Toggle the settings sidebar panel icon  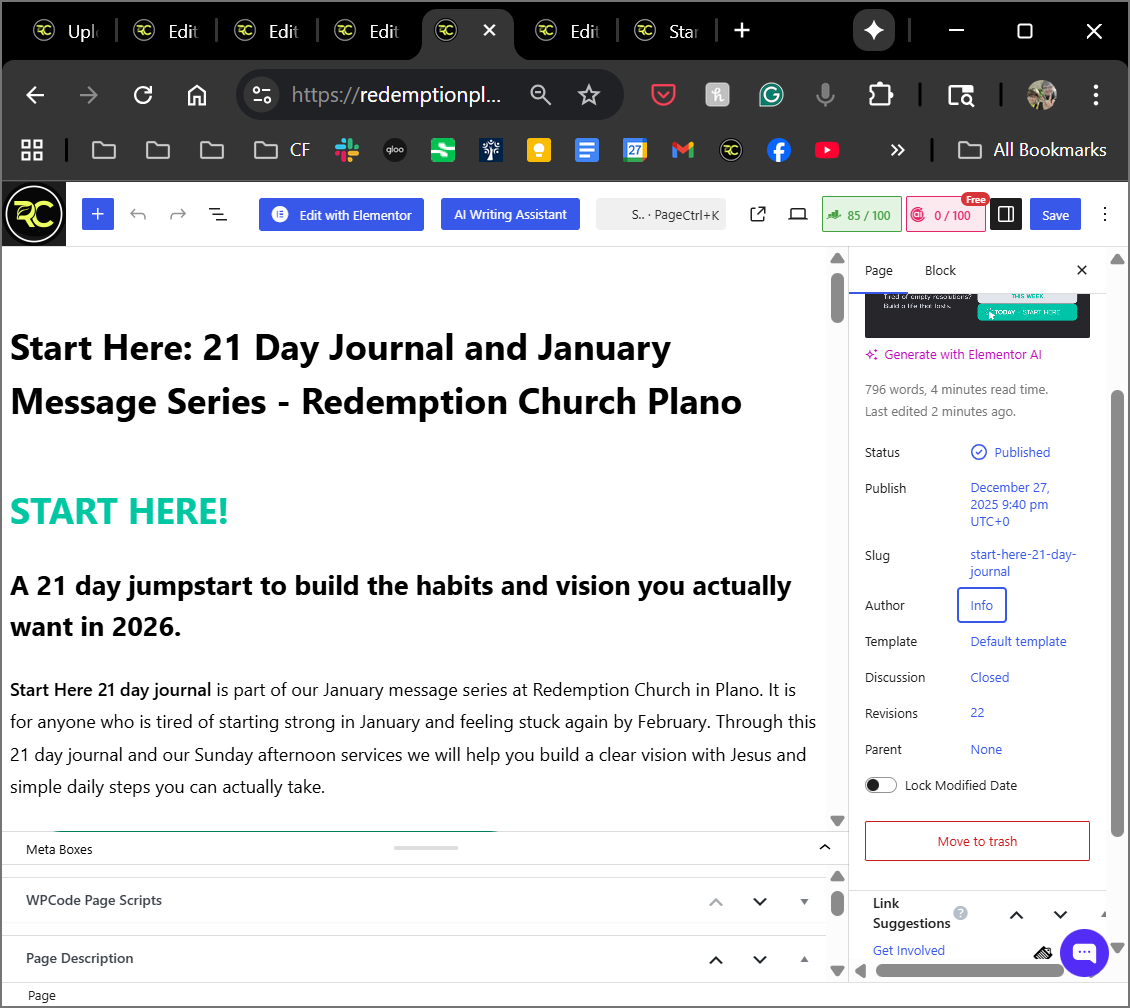point(1006,214)
